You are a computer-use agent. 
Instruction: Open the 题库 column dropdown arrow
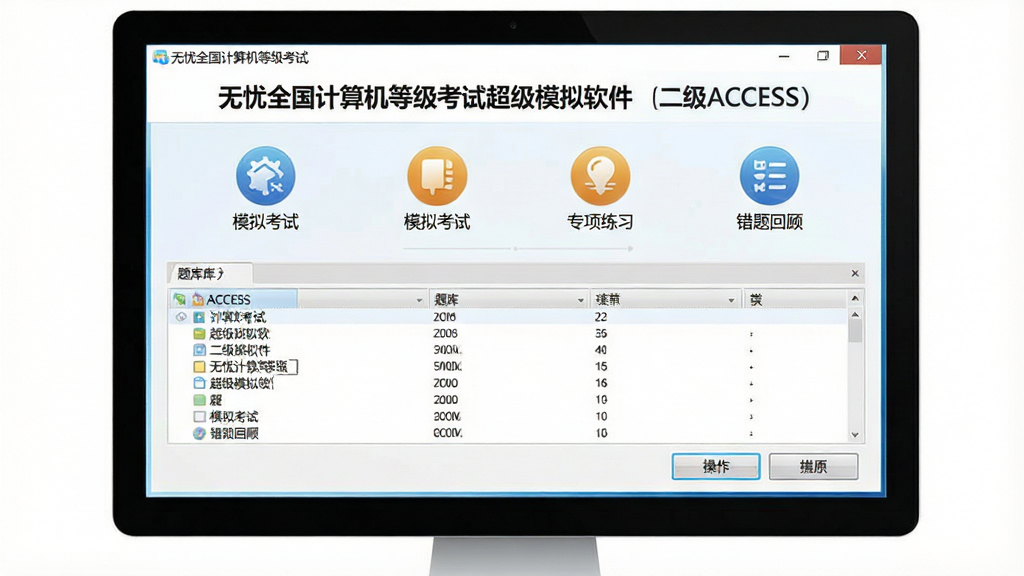point(581,300)
